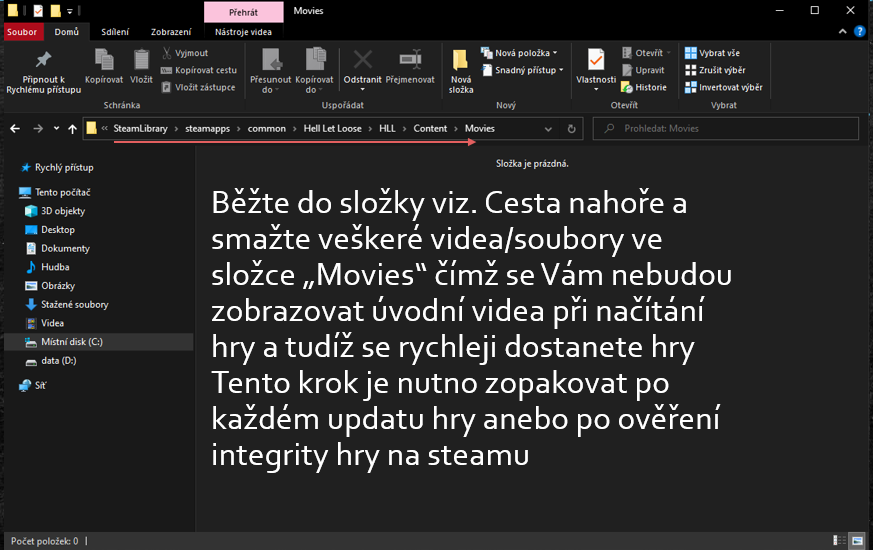Viewport: 873px width, 550px height.
Task: Open the Soubor menu tab
Action: point(22,32)
